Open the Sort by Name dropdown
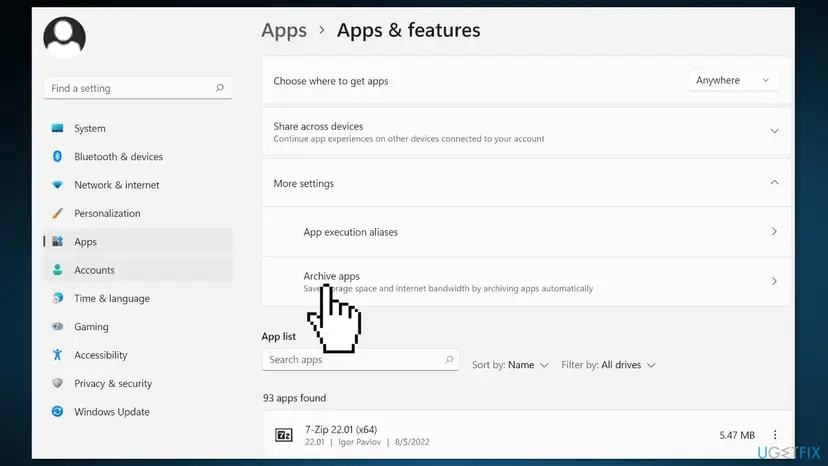The image size is (828, 466). point(510,365)
